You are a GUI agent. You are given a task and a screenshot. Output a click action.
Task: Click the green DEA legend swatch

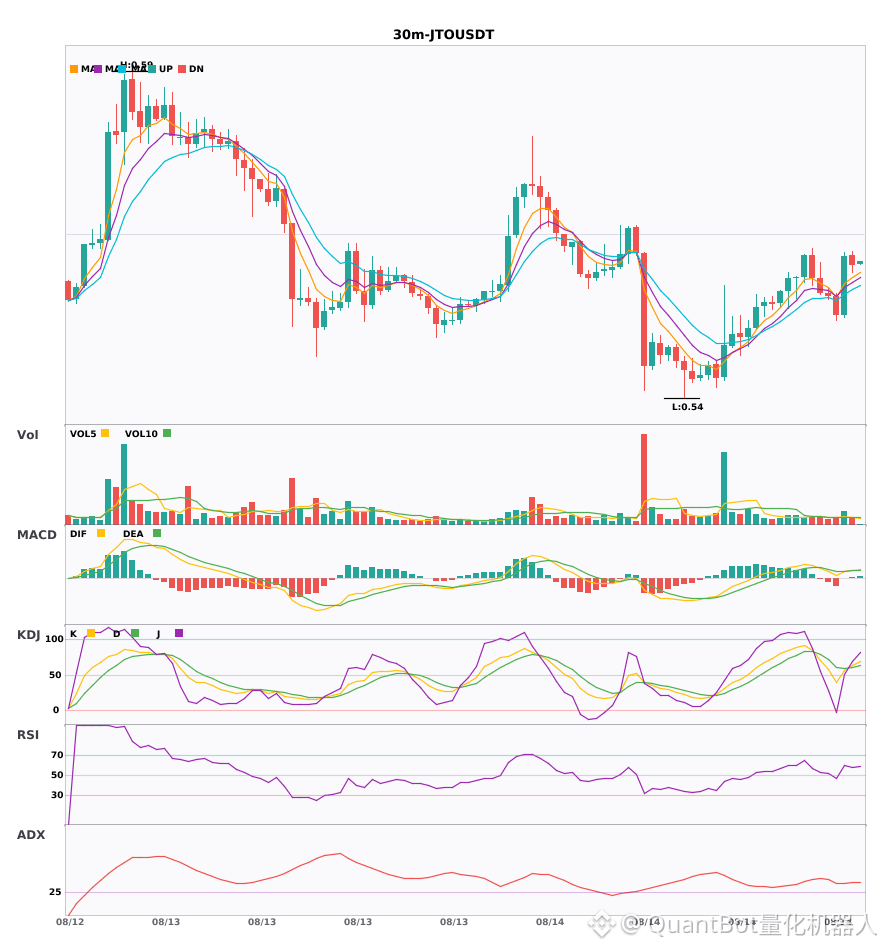[157, 533]
